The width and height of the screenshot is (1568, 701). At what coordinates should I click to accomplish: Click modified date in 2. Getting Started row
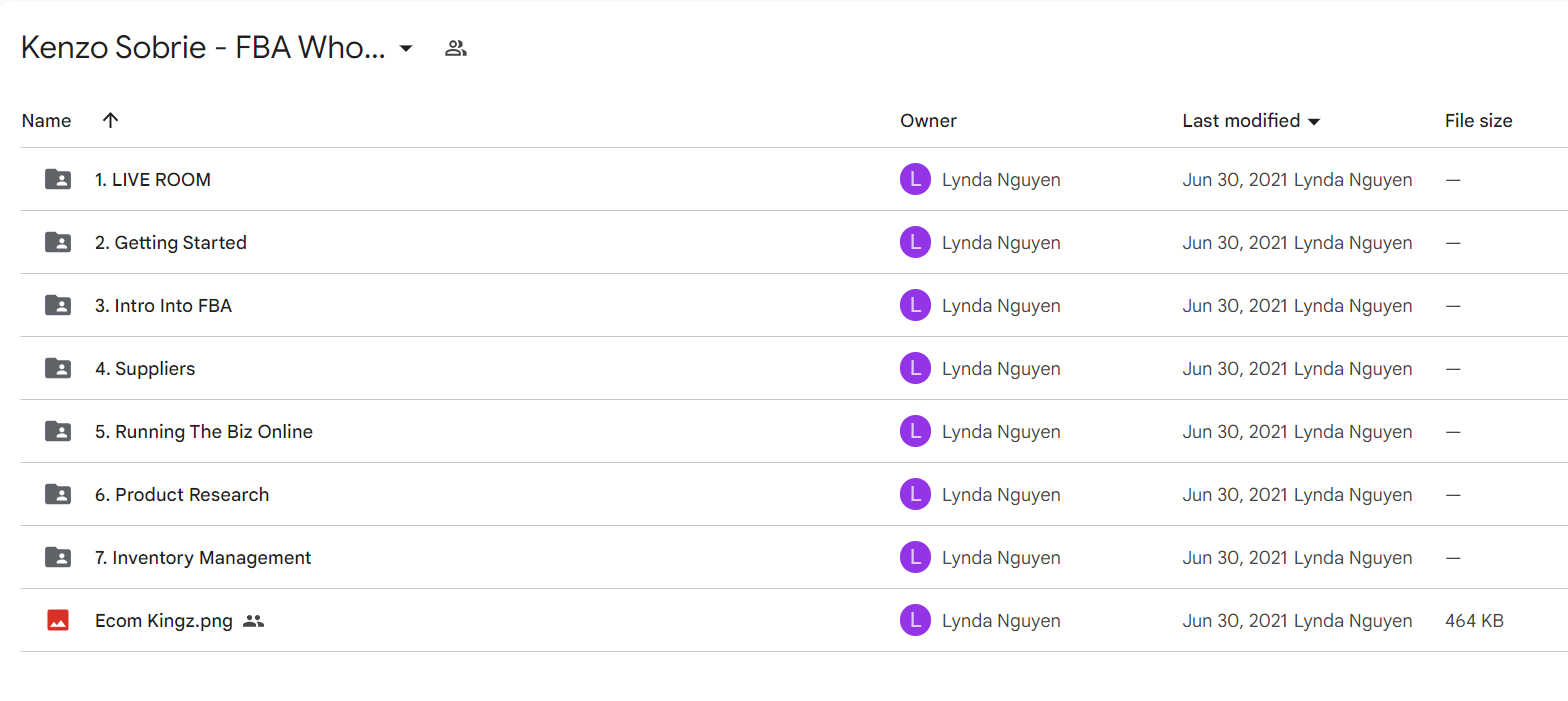tap(1297, 243)
